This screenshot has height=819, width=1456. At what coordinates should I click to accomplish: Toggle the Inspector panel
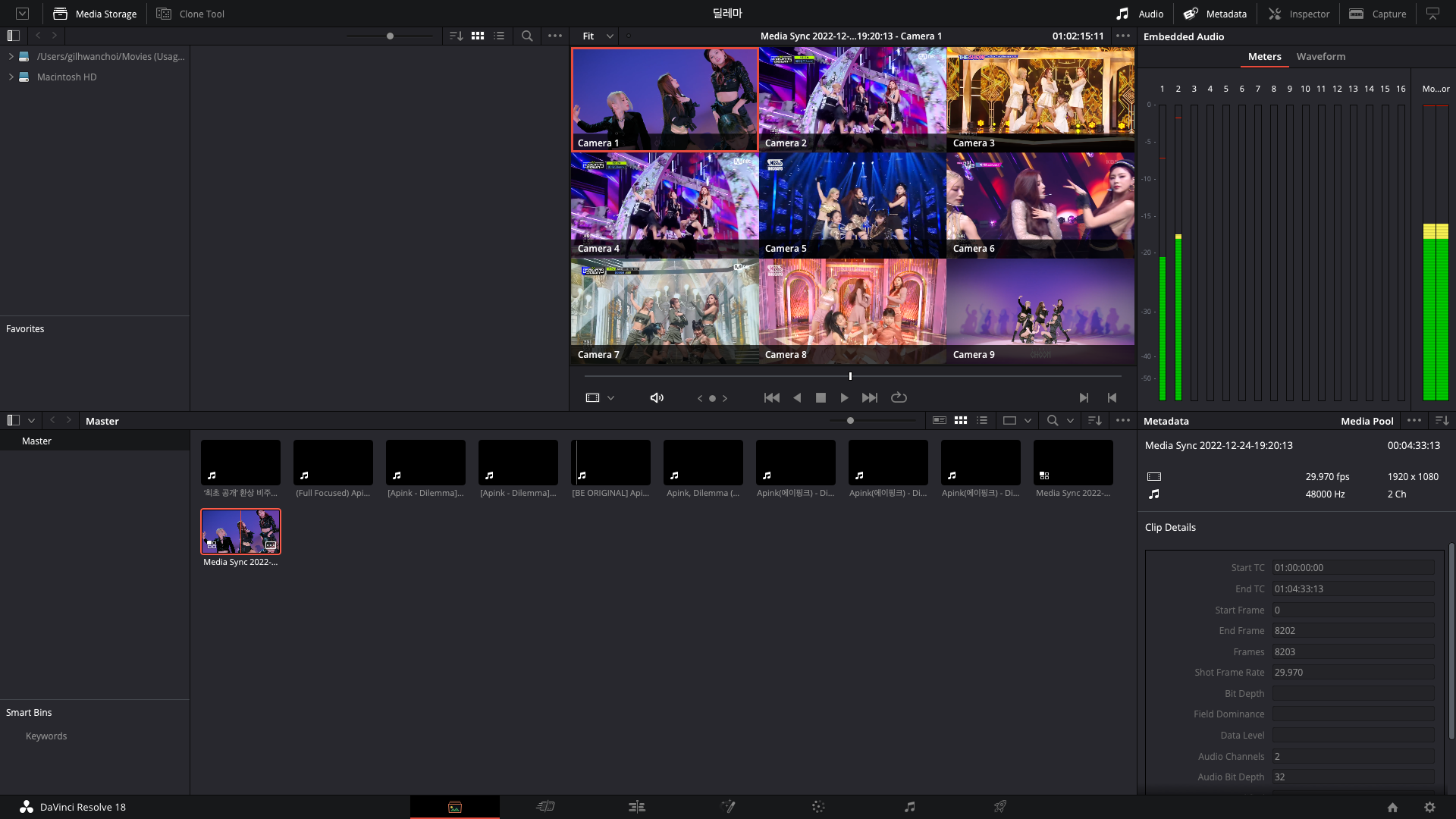pos(1299,14)
